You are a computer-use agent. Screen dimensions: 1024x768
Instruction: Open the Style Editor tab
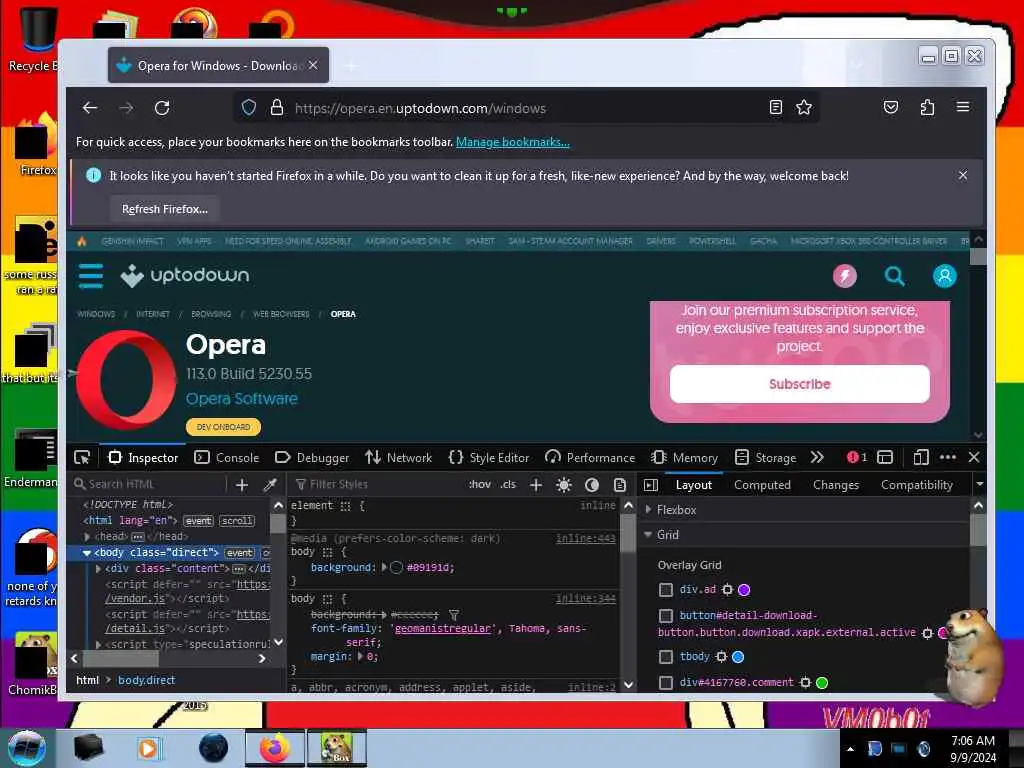(x=489, y=457)
